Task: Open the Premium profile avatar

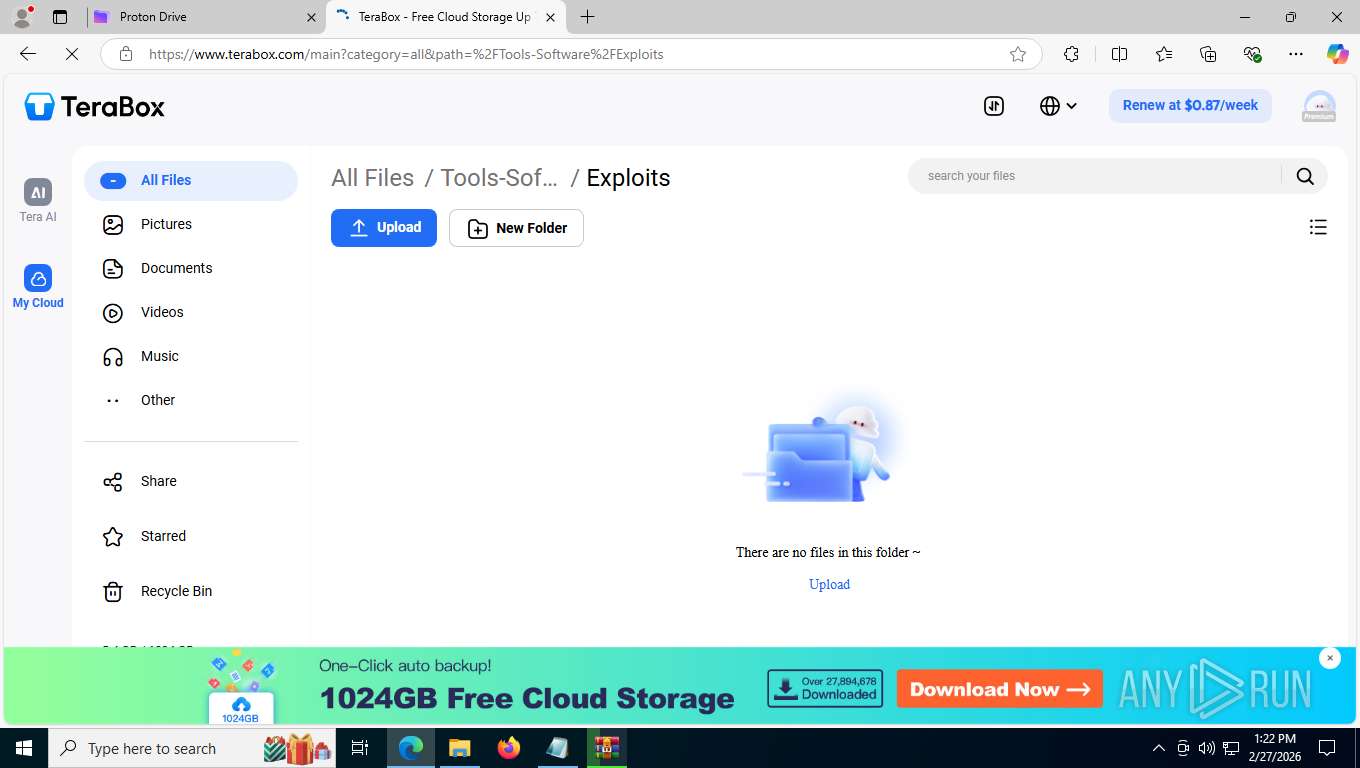Action: click(x=1319, y=106)
